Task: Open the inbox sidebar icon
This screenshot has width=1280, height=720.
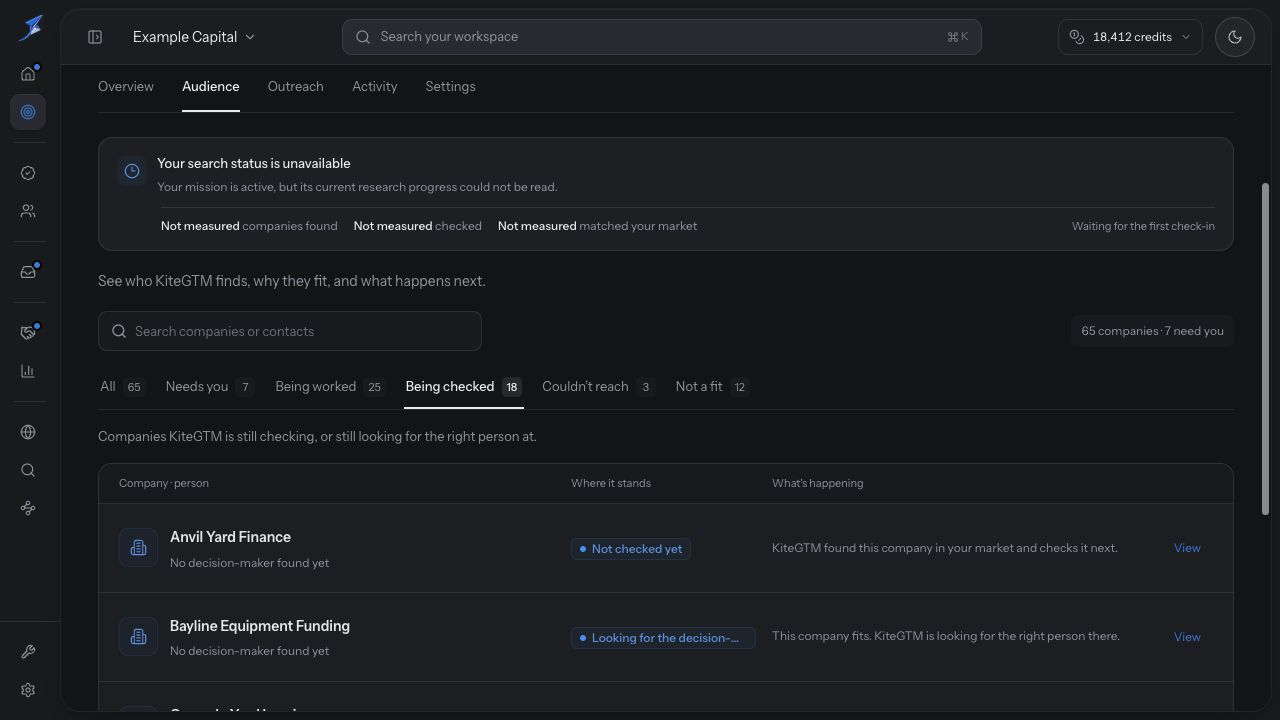Action: point(28,271)
